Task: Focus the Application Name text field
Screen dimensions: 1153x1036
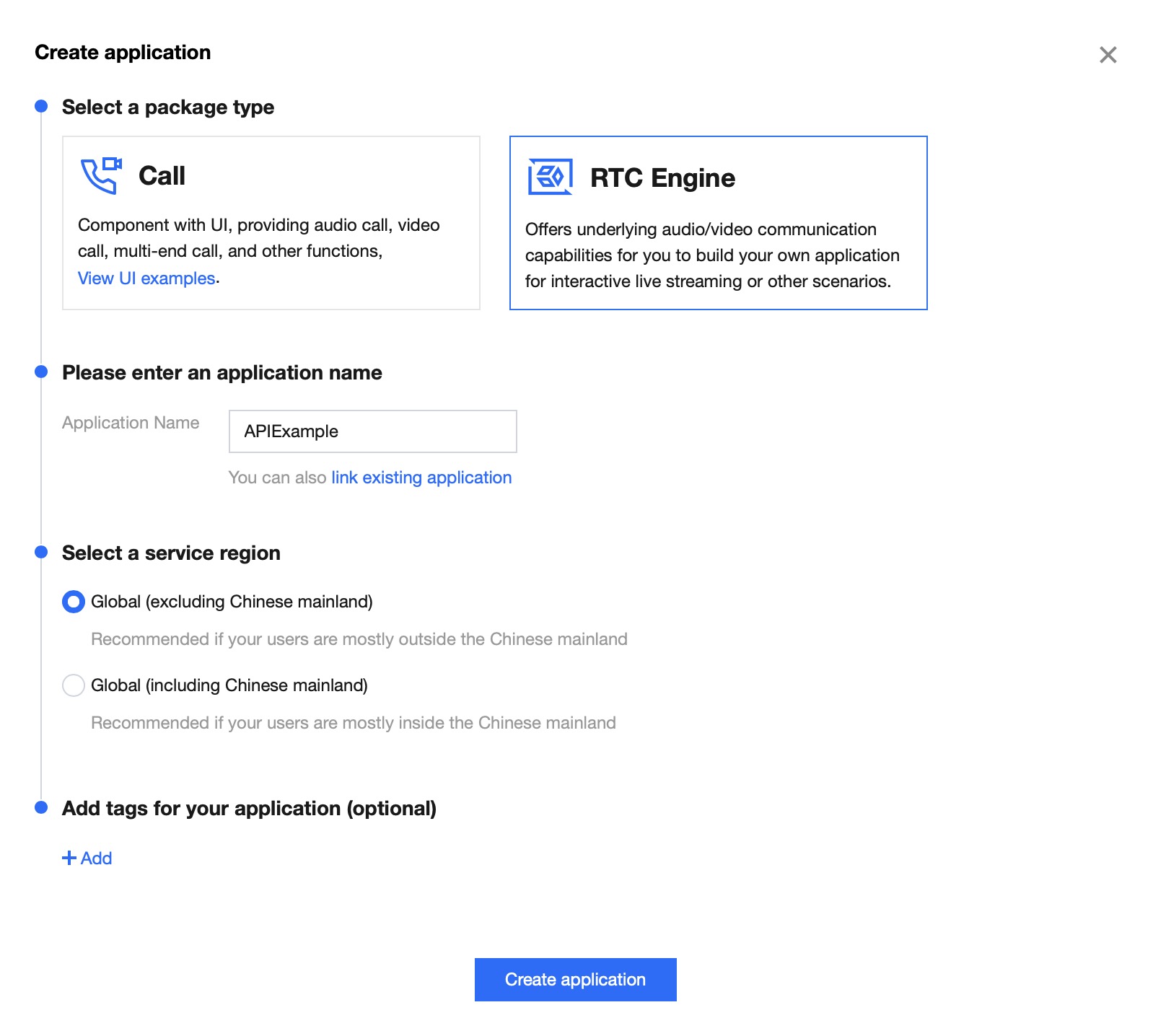Action: [x=373, y=431]
